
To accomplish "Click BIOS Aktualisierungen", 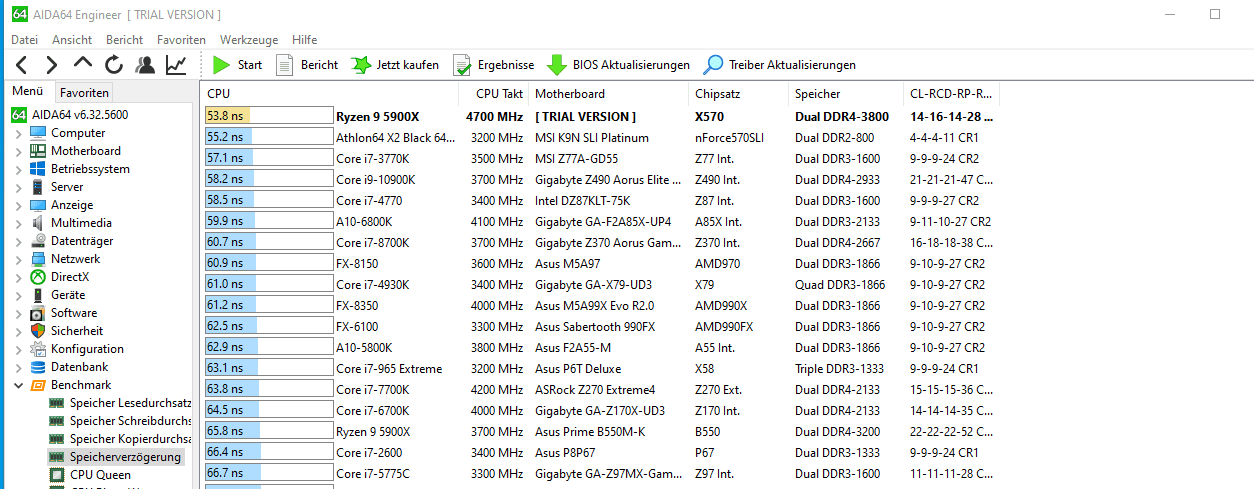I will tap(618, 65).
